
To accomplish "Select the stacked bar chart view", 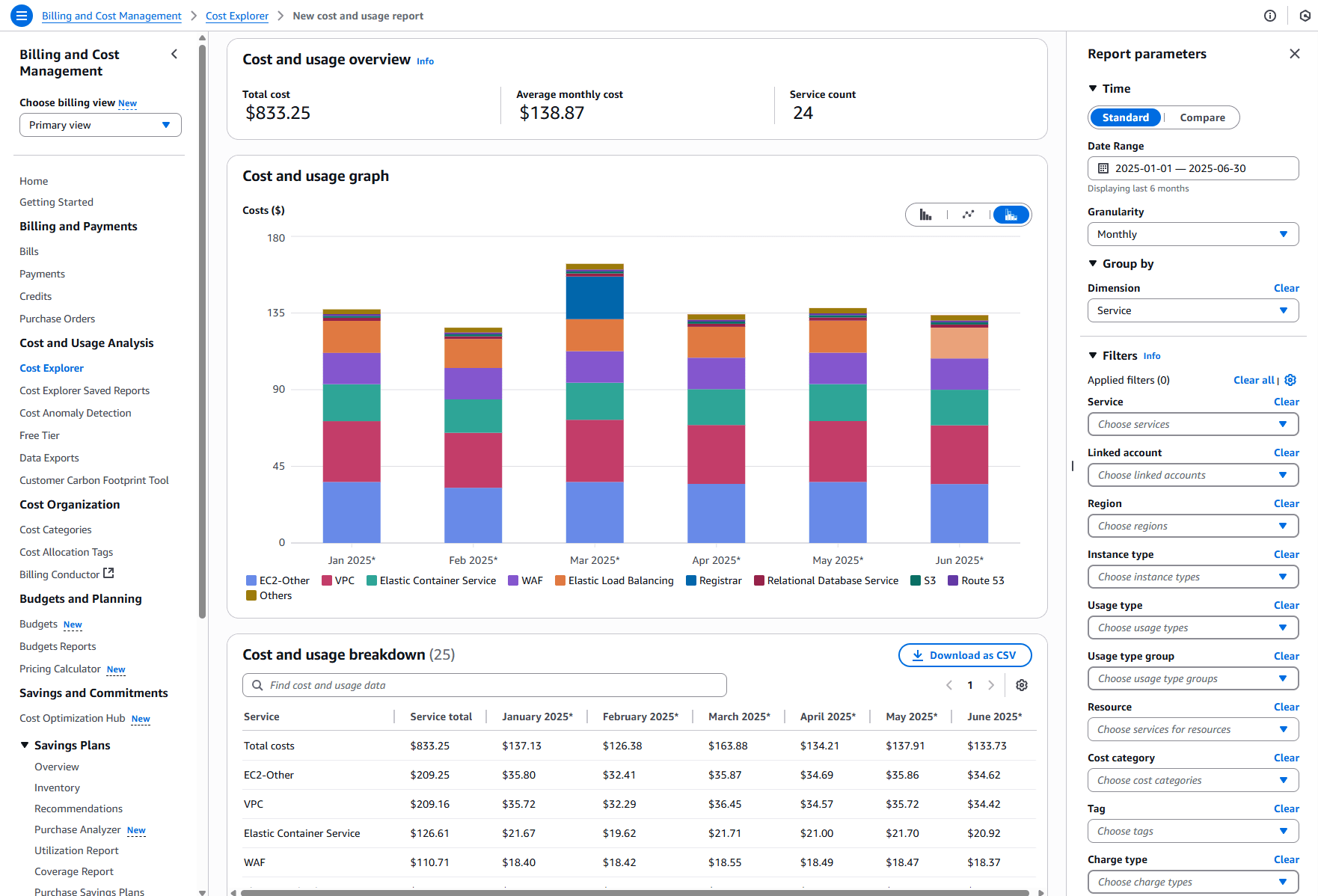I will point(1011,215).
